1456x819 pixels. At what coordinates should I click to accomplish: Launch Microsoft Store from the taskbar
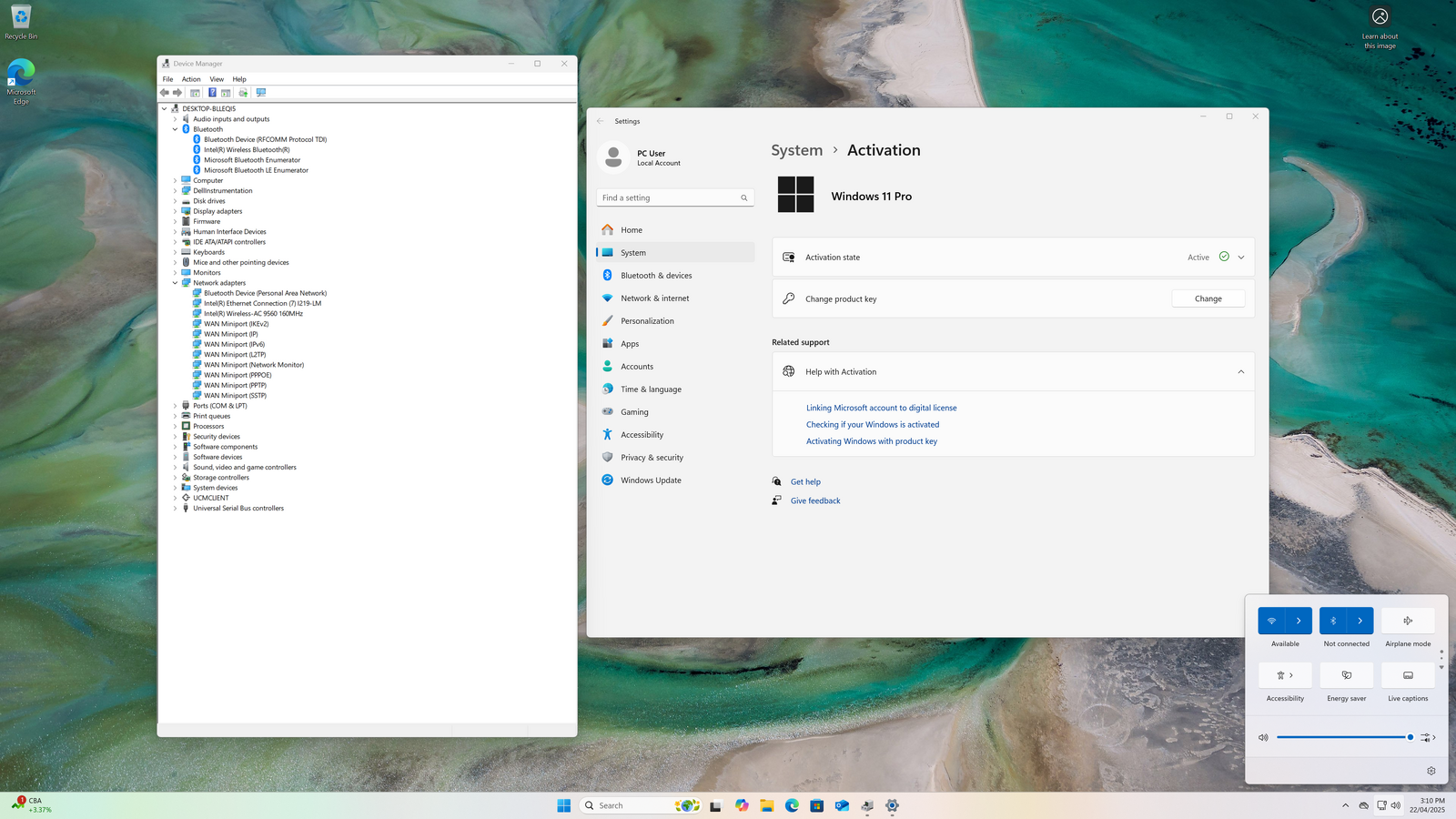pyautogui.click(x=817, y=805)
